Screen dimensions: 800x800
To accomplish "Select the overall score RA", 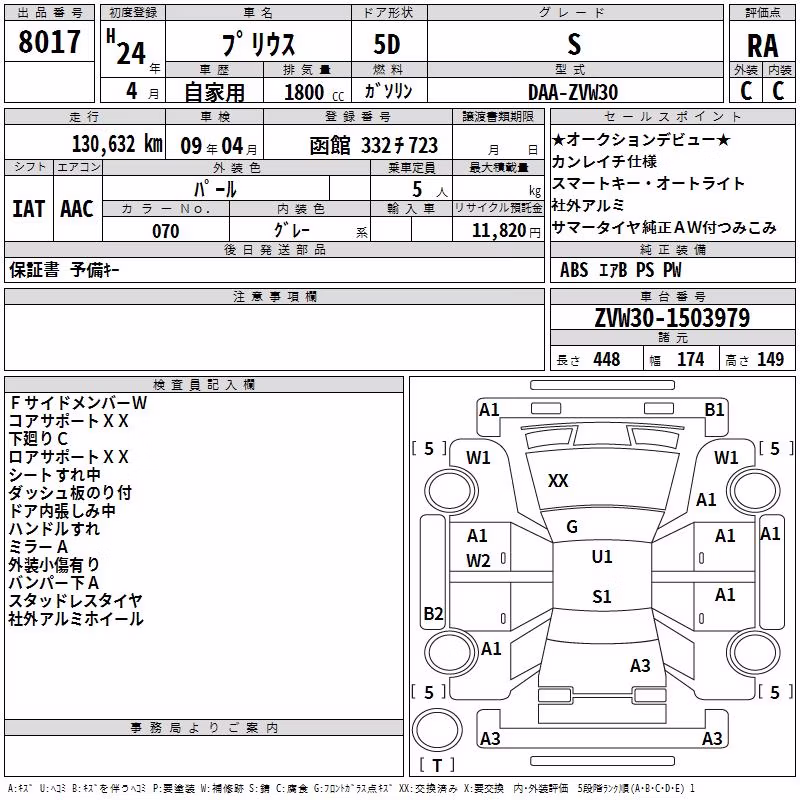I will (762, 46).
